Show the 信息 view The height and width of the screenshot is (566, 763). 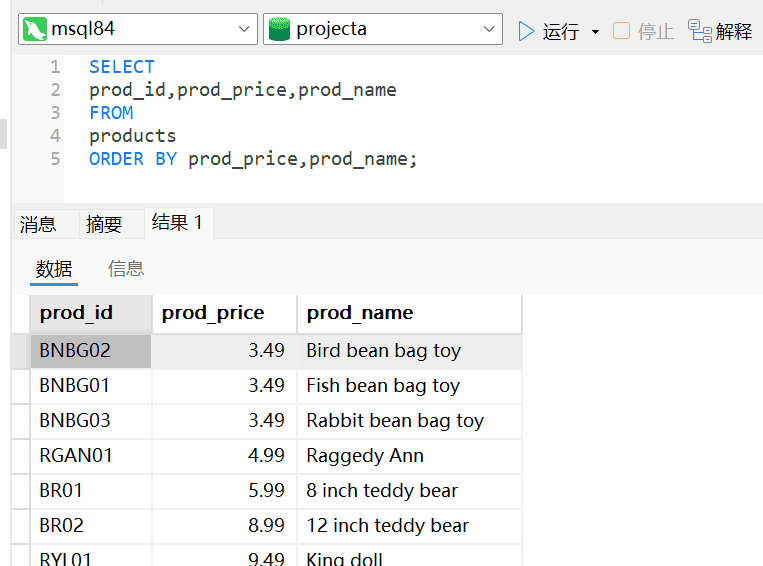126,268
